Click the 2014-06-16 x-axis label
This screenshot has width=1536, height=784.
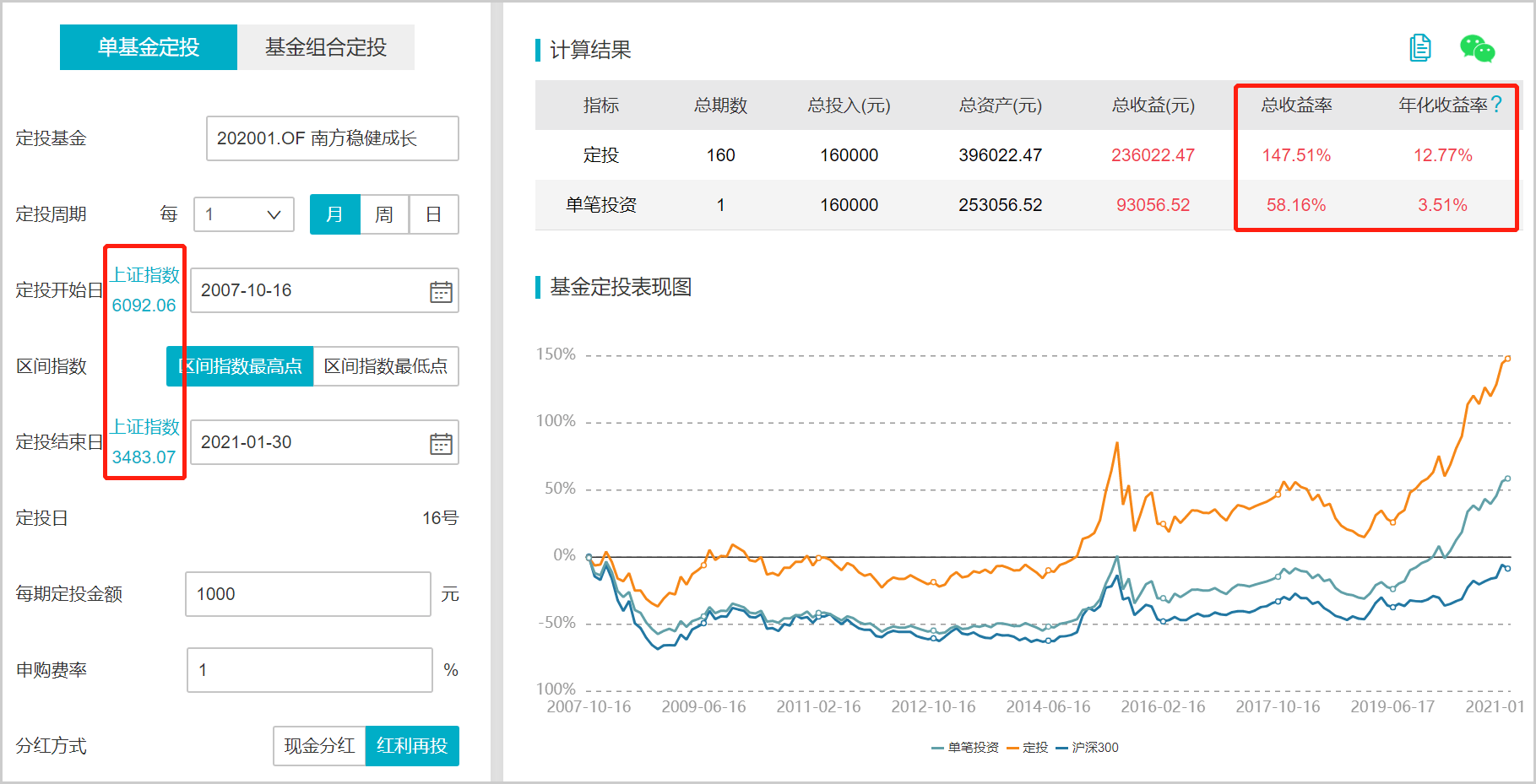click(x=1048, y=706)
